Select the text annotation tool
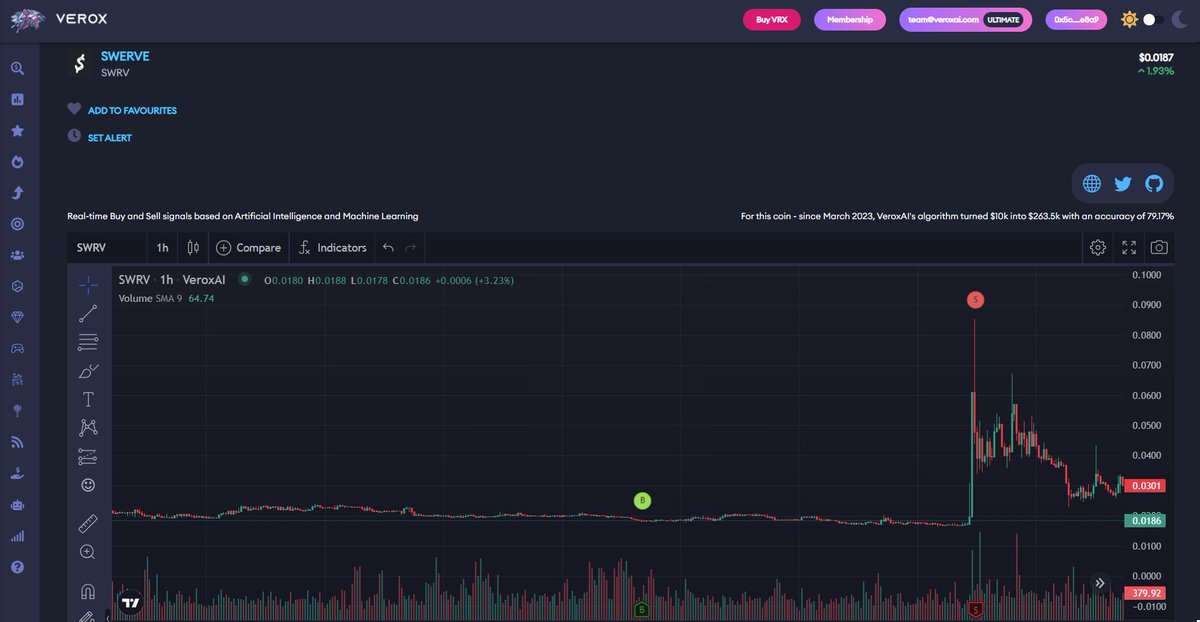 [88, 399]
